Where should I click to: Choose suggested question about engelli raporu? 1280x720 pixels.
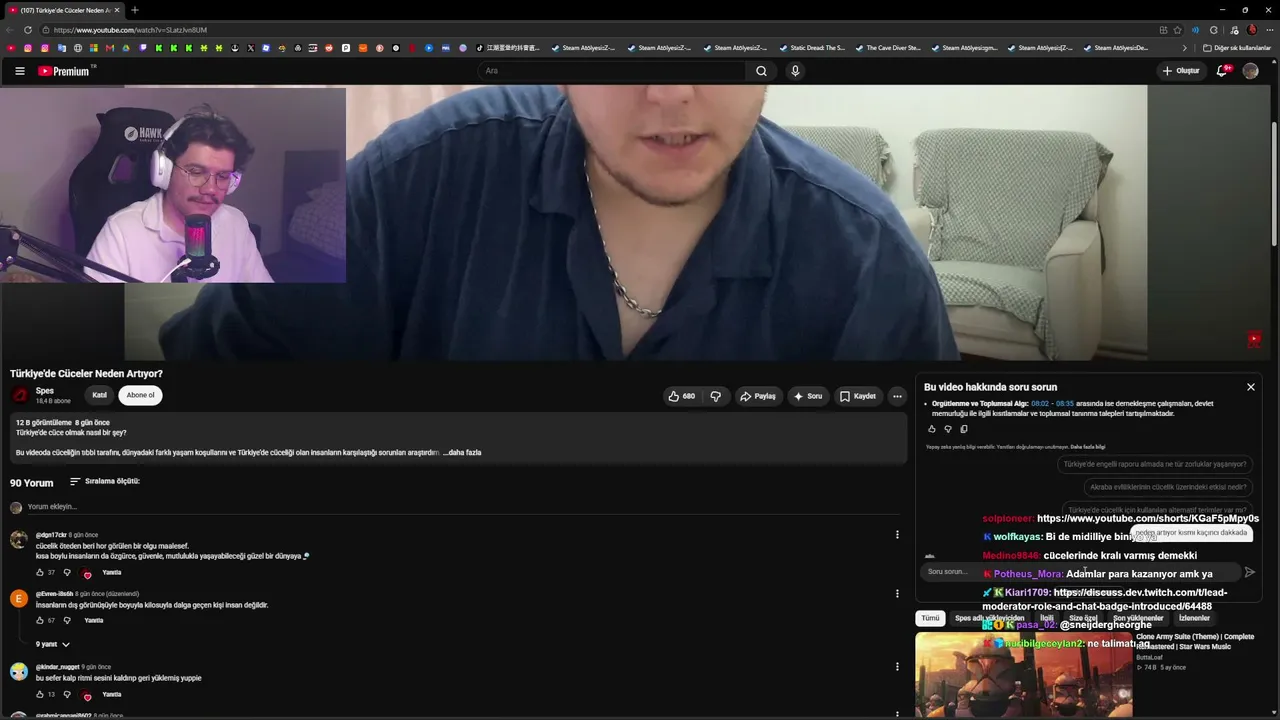tap(1155, 464)
